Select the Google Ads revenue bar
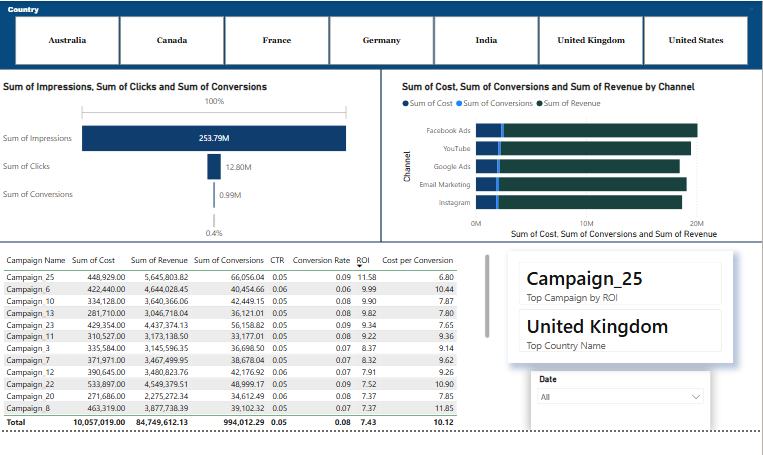The width and height of the screenshot is (763, 455). pos(590,166)
